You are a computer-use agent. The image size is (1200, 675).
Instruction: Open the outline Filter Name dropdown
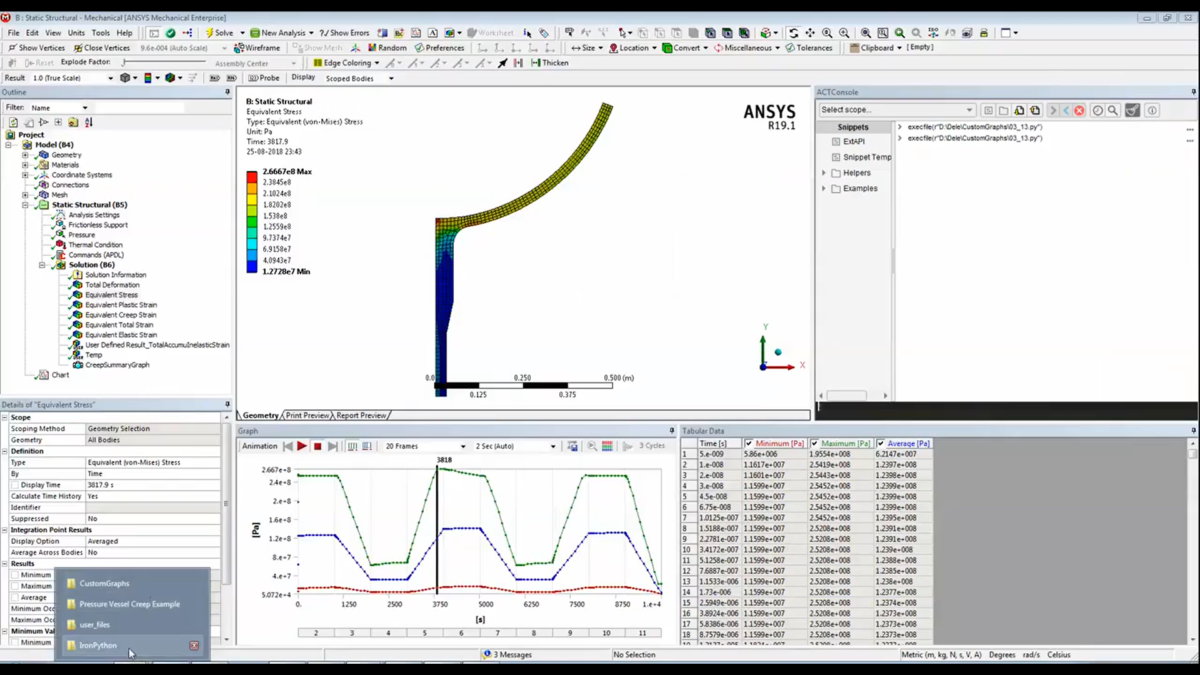pyautogui.click(x=59, y=108)
